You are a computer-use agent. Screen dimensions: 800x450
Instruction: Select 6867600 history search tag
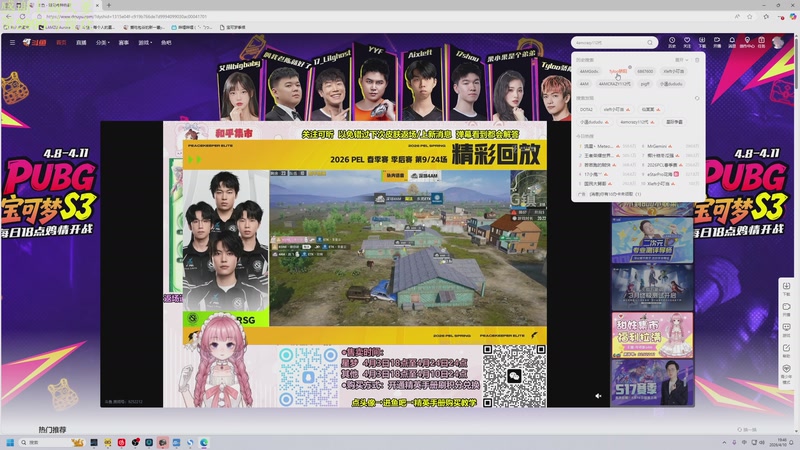pyautogui.click(x=645, y=71)
